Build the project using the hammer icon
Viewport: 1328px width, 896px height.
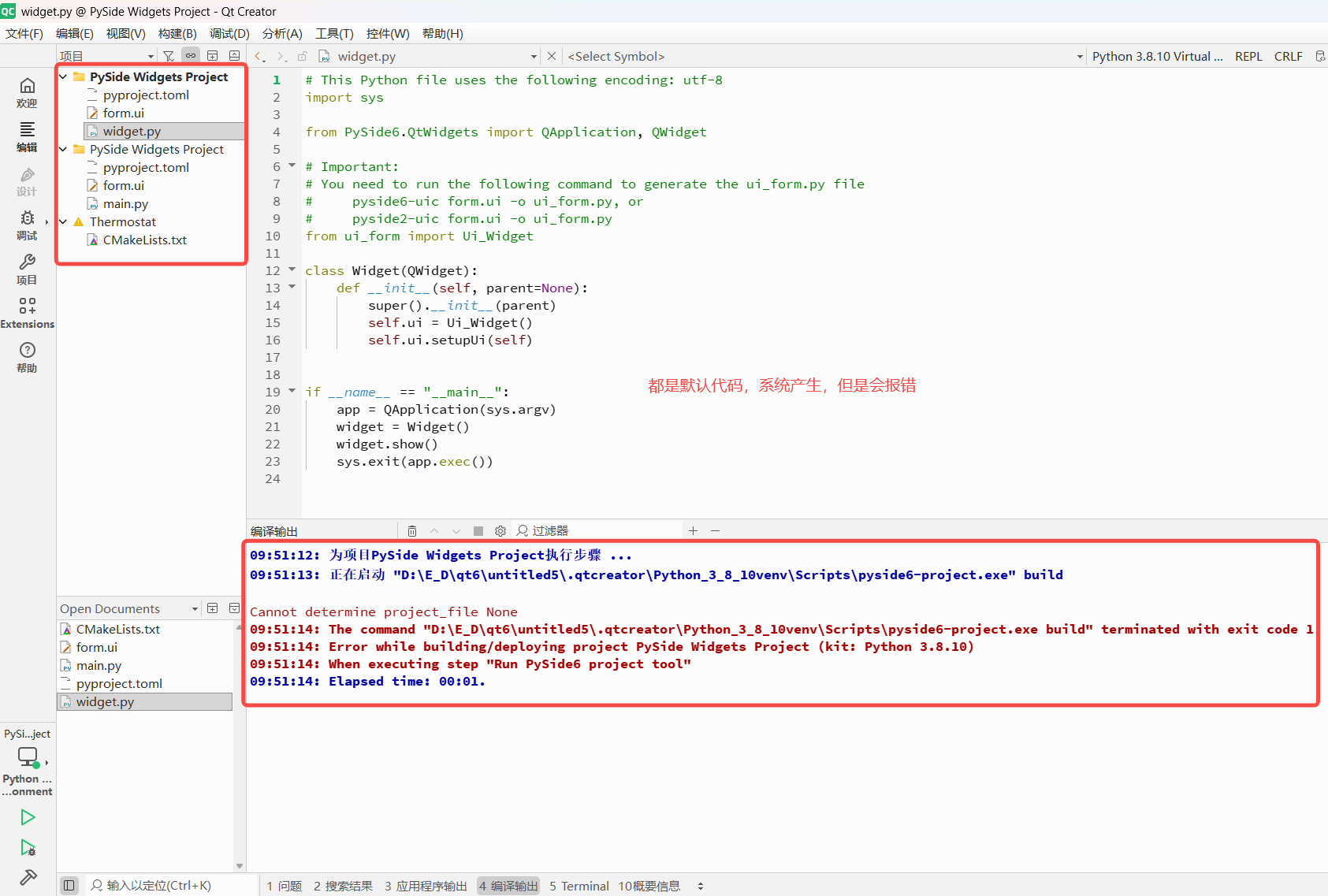pos(28,878)
